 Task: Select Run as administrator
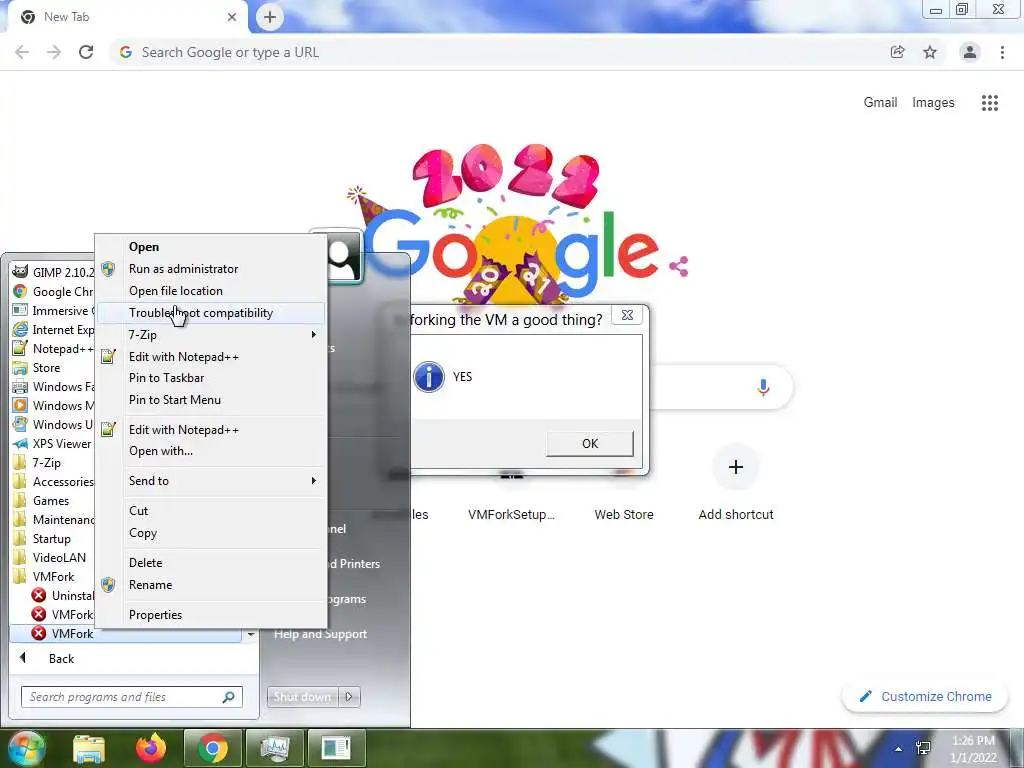click(x=211, y=268)
